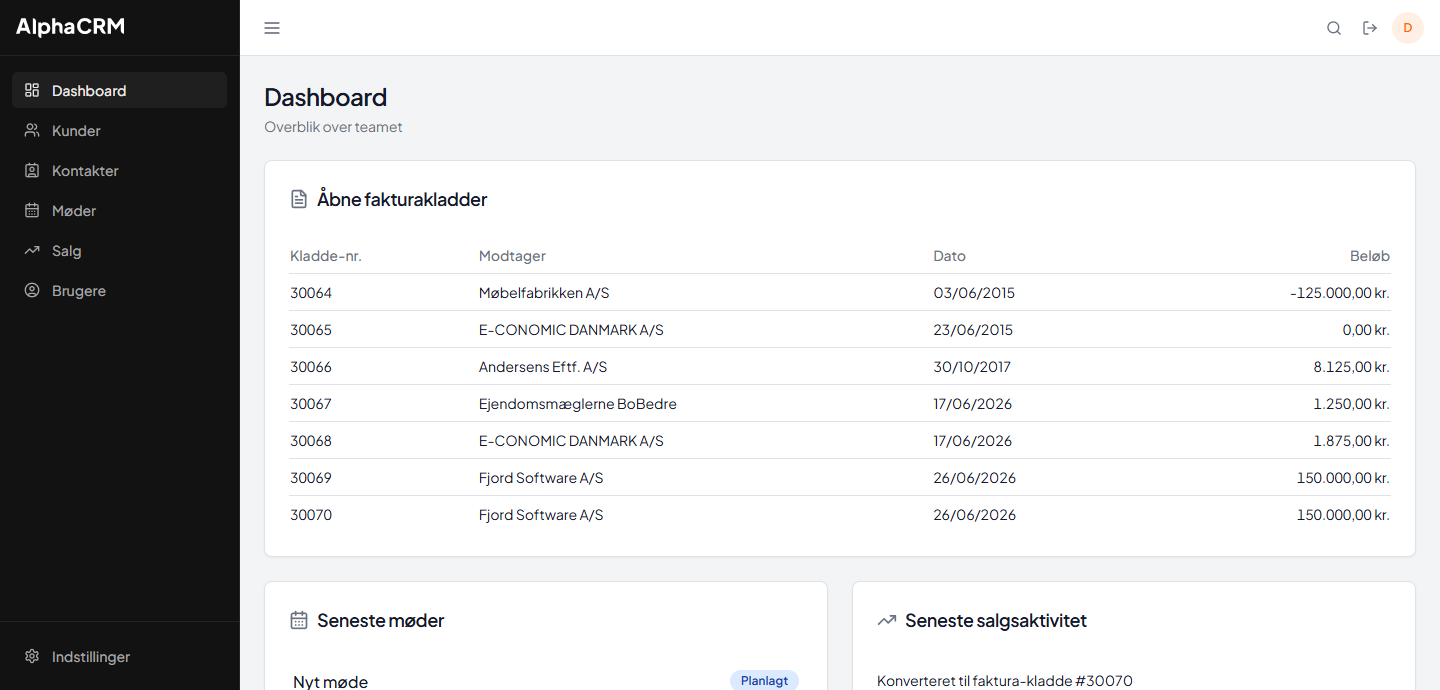The width and height of the screenshot is (1440, 690).
Task: Click the AlphaCRM logo
Action: coord(70,27)
